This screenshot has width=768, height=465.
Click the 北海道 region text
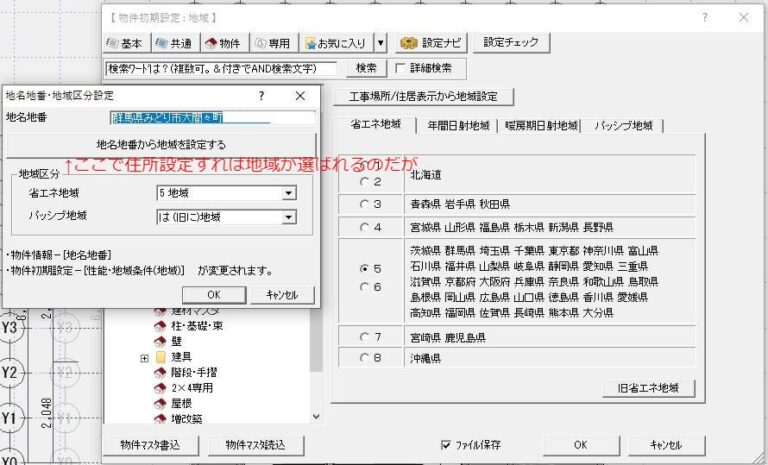click(426, 175)
